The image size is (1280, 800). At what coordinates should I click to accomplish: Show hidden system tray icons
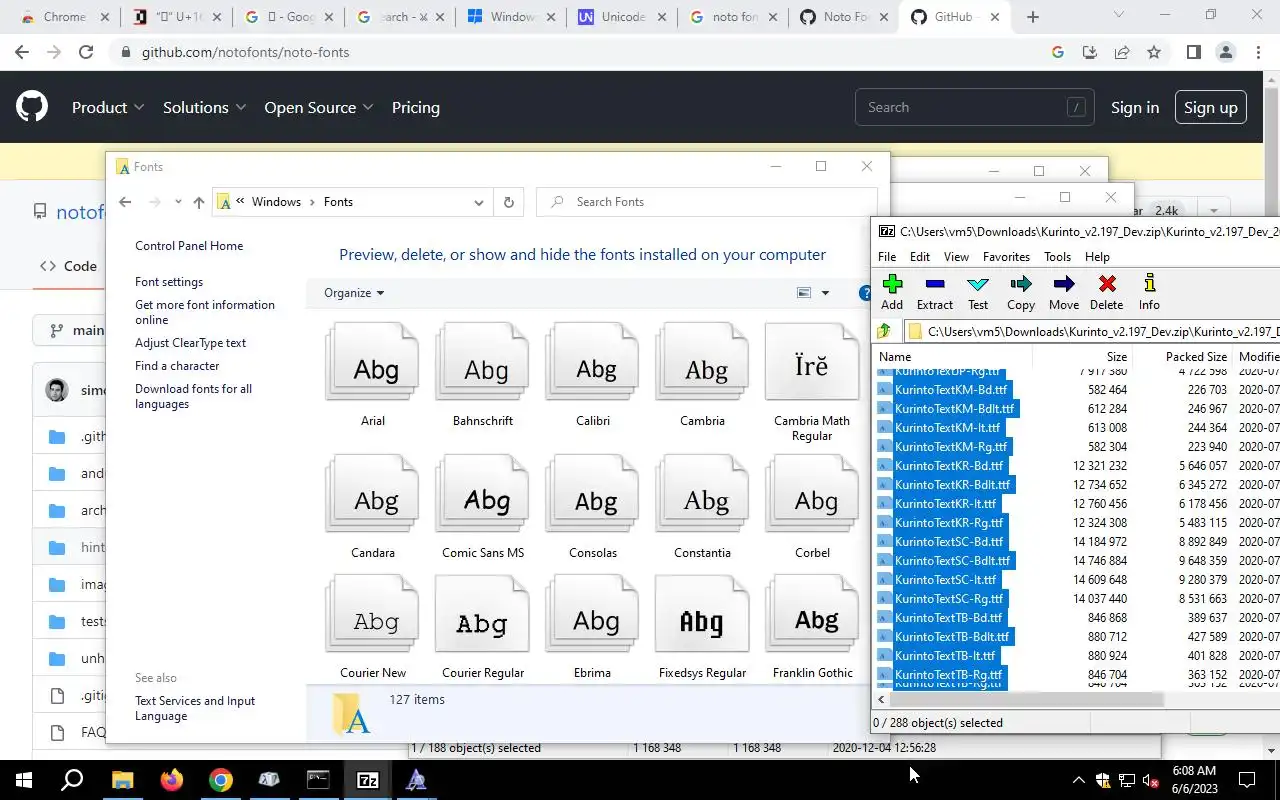(x=1078, y=780)
